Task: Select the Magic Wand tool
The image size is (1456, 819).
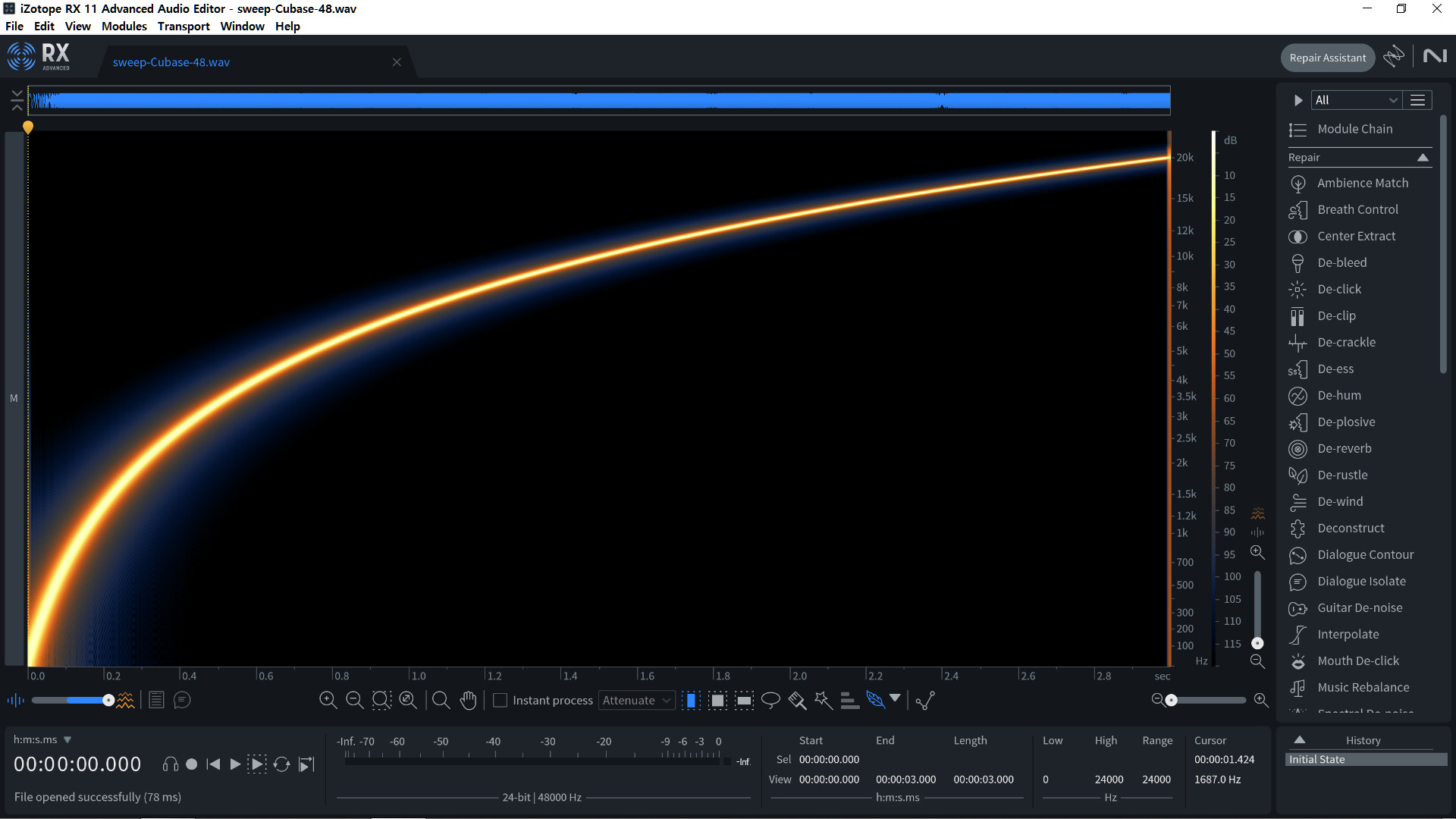Action: pyautogui.click(x=824, y=700)
